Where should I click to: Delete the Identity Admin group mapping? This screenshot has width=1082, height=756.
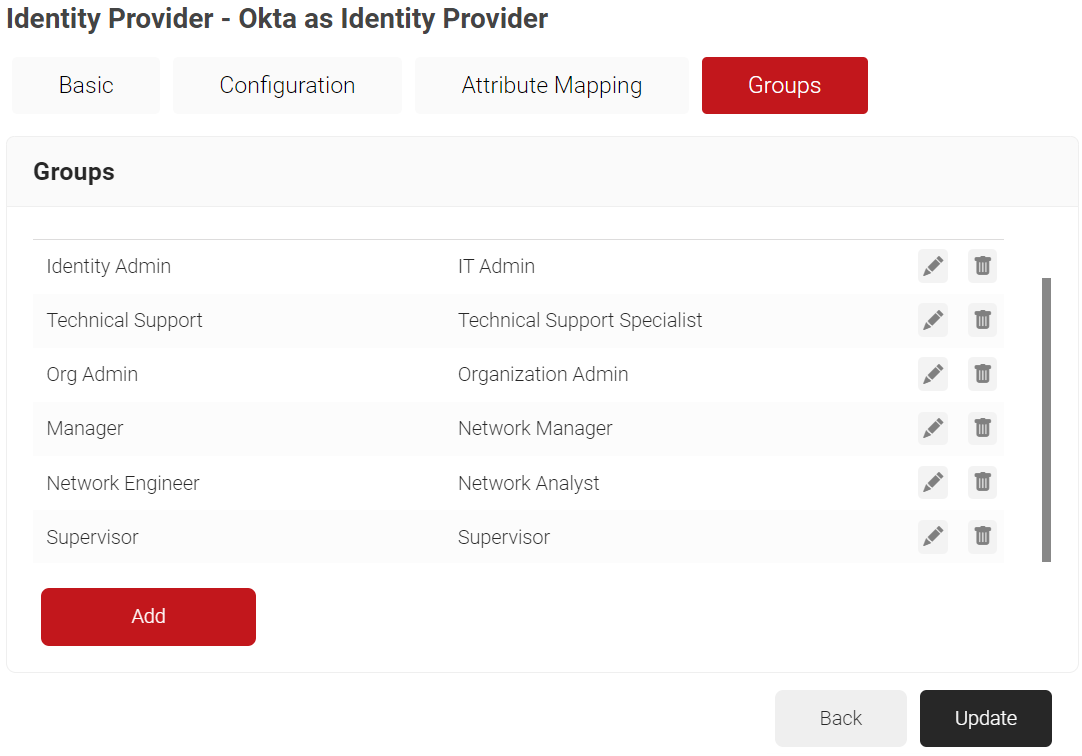click(x=982, y=266)
